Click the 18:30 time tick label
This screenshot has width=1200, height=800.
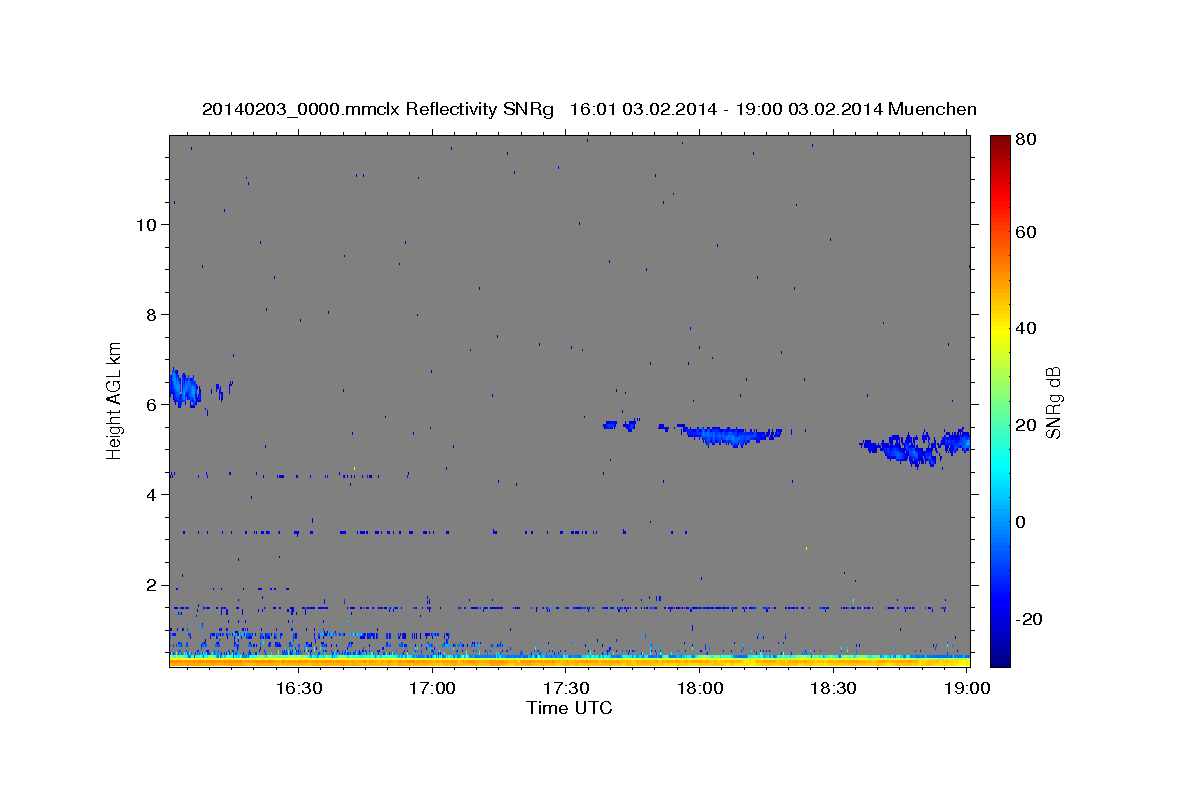point(834,688)
